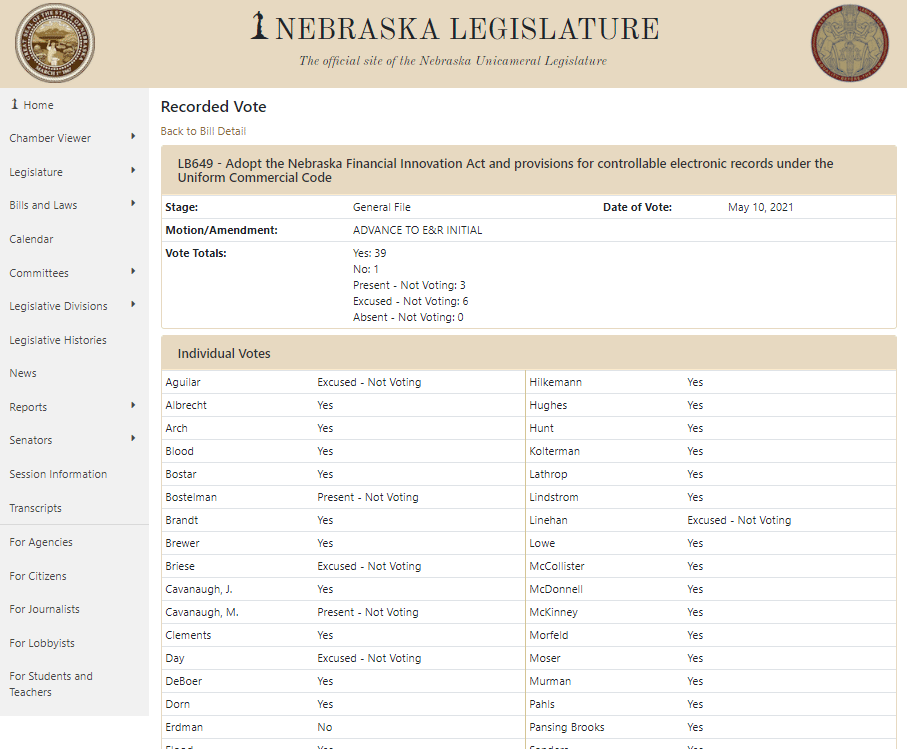Click the Recorded Vote page heading
This screenshot has height=749, width=907.
[213, 107]
